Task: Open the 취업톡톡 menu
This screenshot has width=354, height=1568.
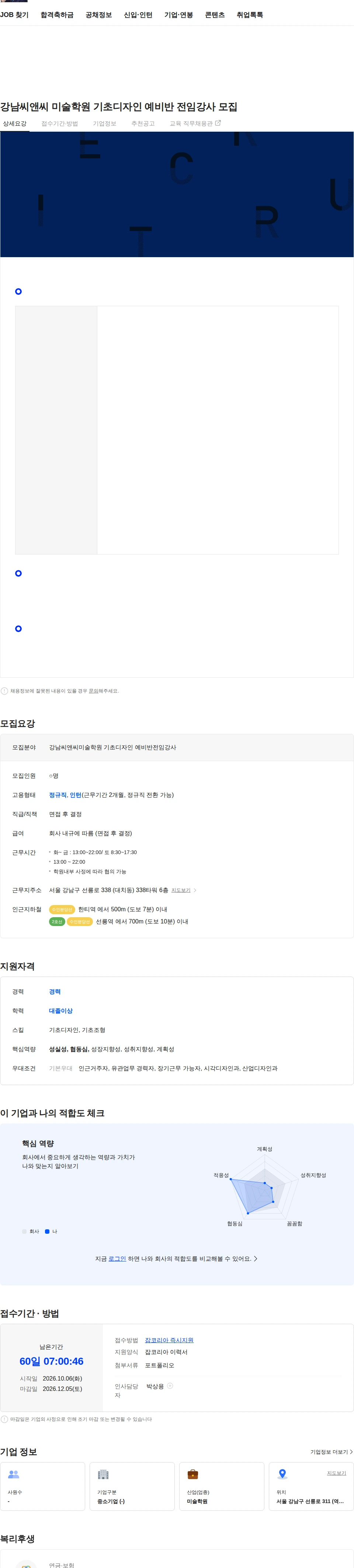Action: [250, 15]
